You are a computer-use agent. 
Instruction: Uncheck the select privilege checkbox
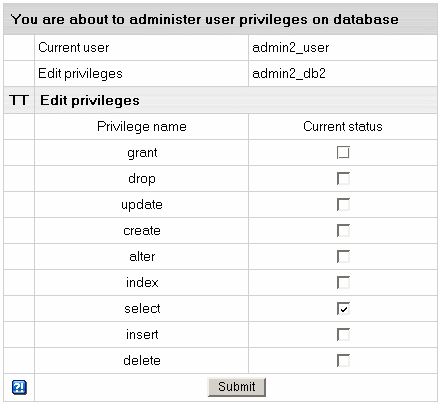343,308
